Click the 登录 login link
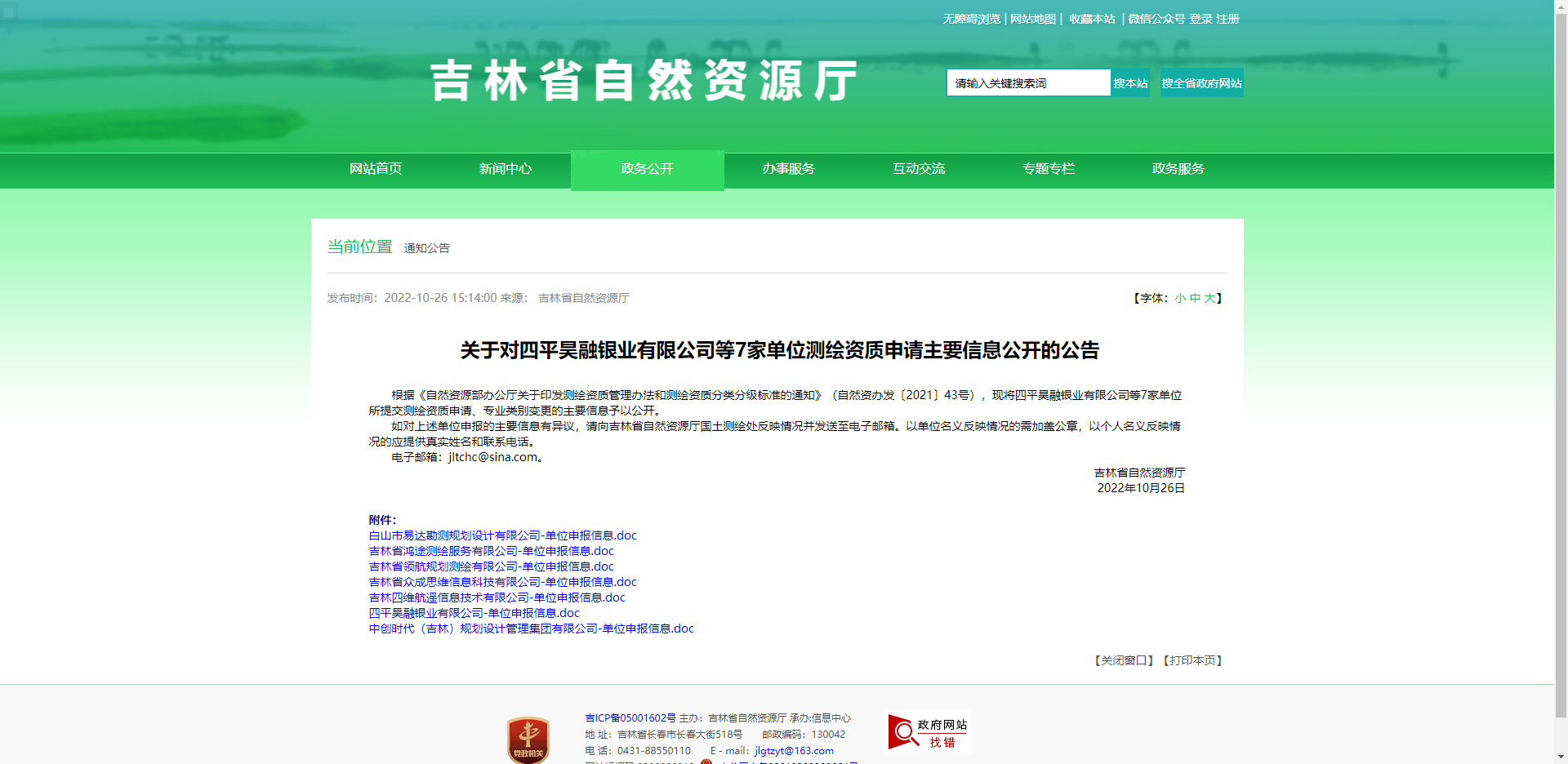The height and width of the screenshot is (764, 1568). point(1199,19)
